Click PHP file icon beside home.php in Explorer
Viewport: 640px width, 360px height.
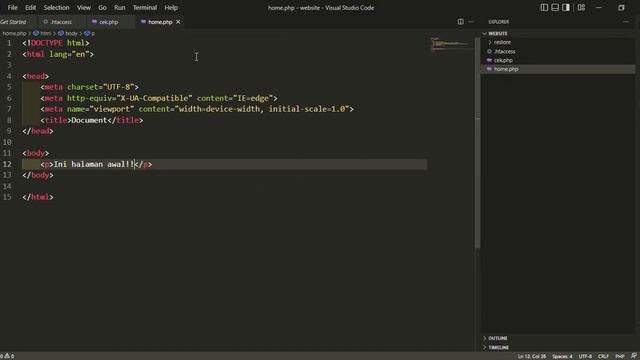[x=489, y=69]
